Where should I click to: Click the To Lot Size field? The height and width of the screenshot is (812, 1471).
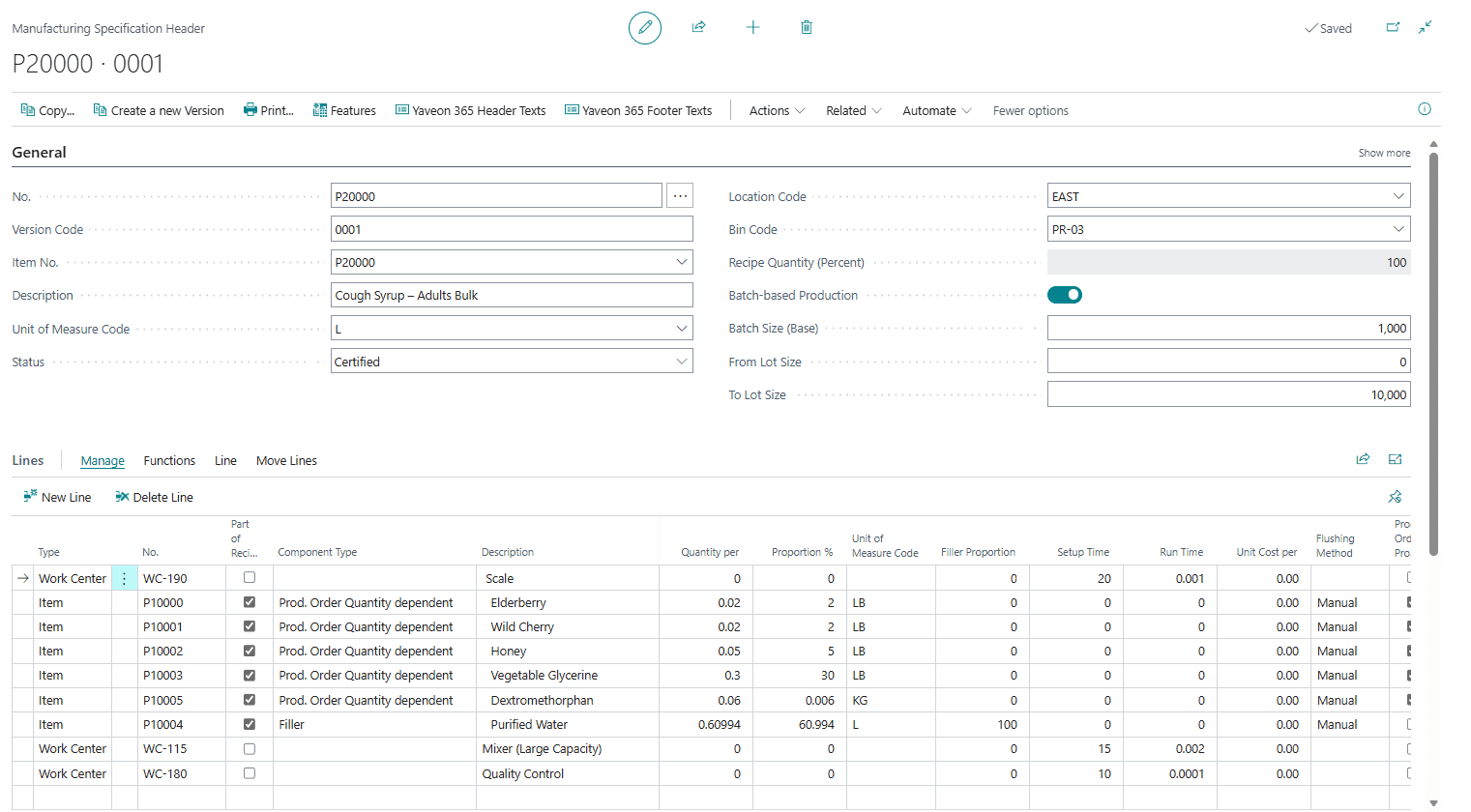1228,394
